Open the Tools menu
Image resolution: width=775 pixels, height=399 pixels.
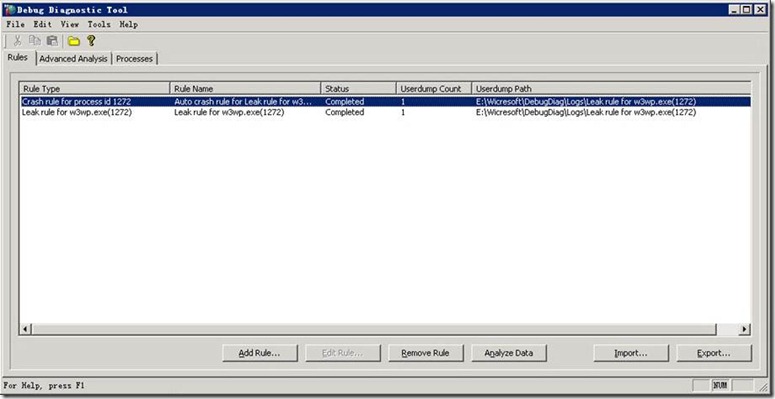tap(99, 24)
